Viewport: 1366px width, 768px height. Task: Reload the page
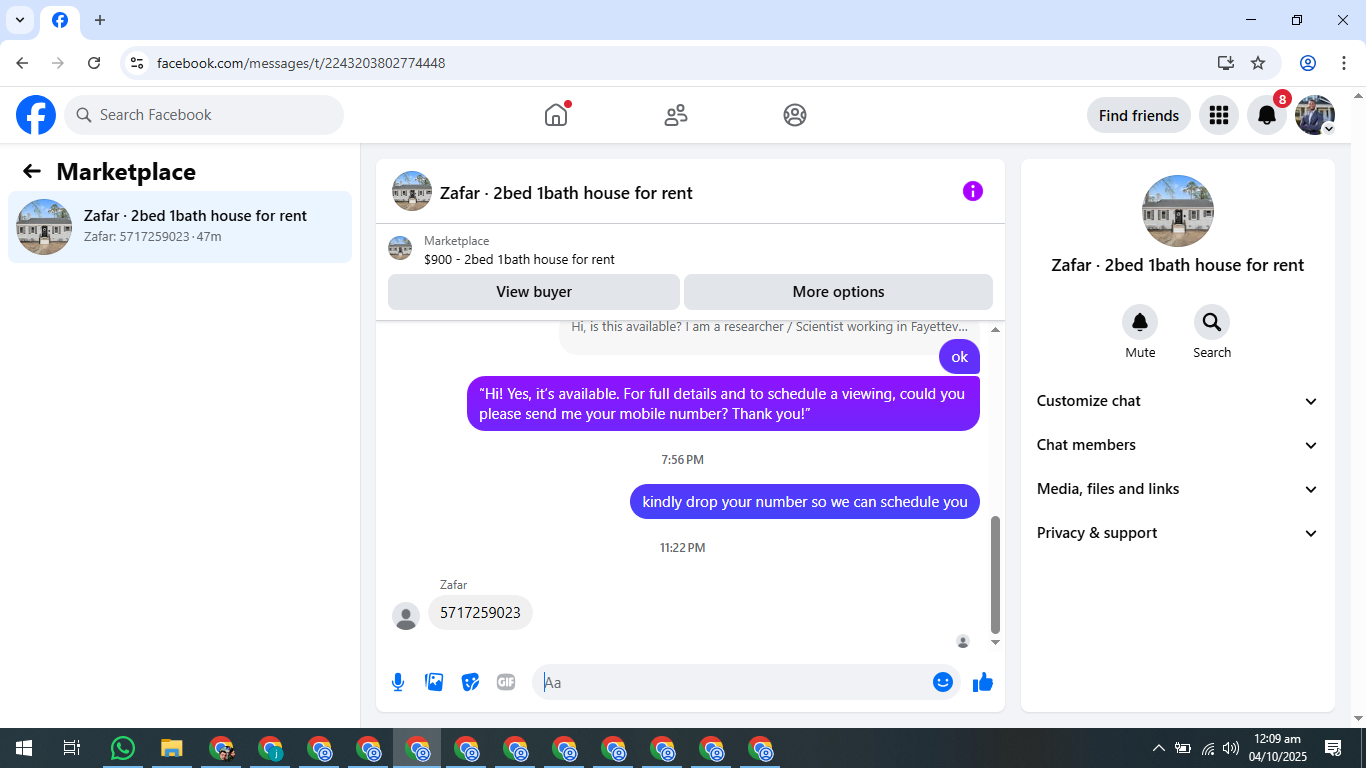[94, 63]
